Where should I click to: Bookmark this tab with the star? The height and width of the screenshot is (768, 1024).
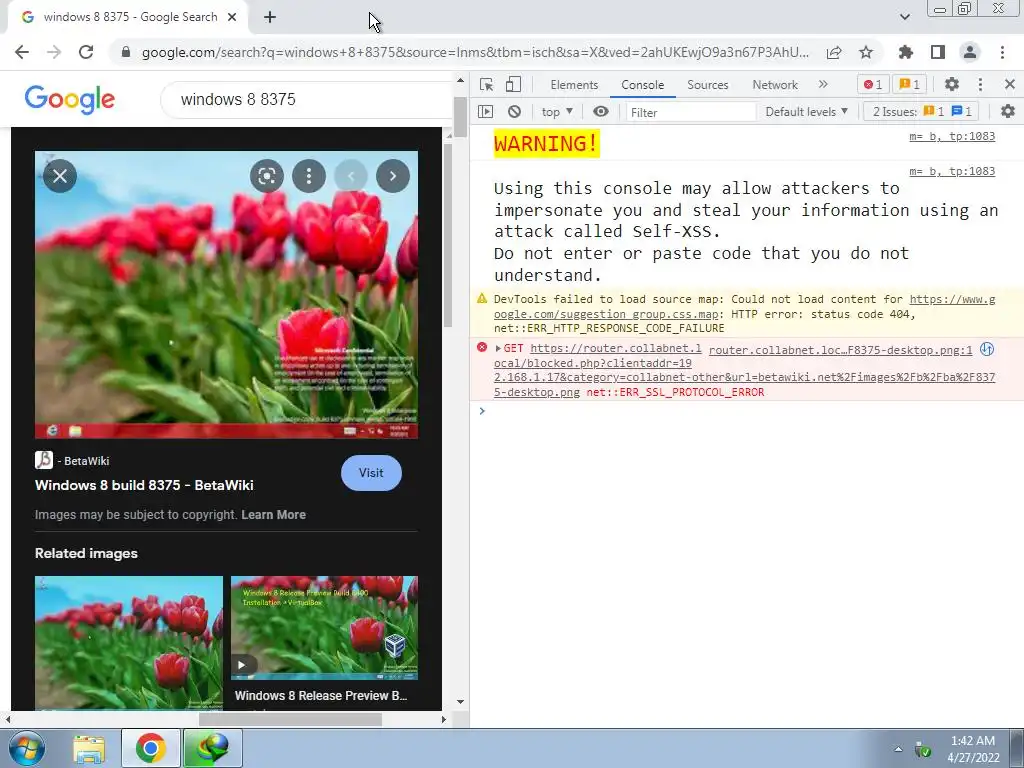click(866, 52)
